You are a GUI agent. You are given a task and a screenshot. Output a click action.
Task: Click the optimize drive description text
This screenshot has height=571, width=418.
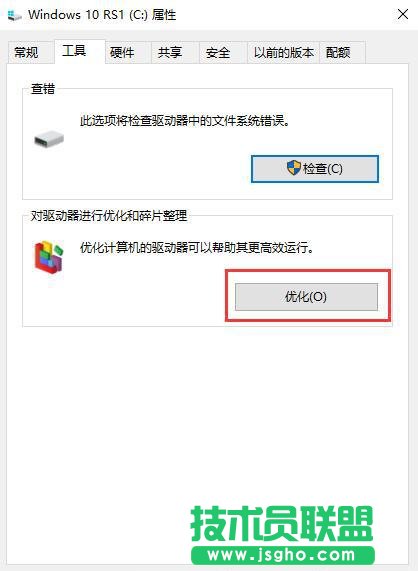coord(197,248)
